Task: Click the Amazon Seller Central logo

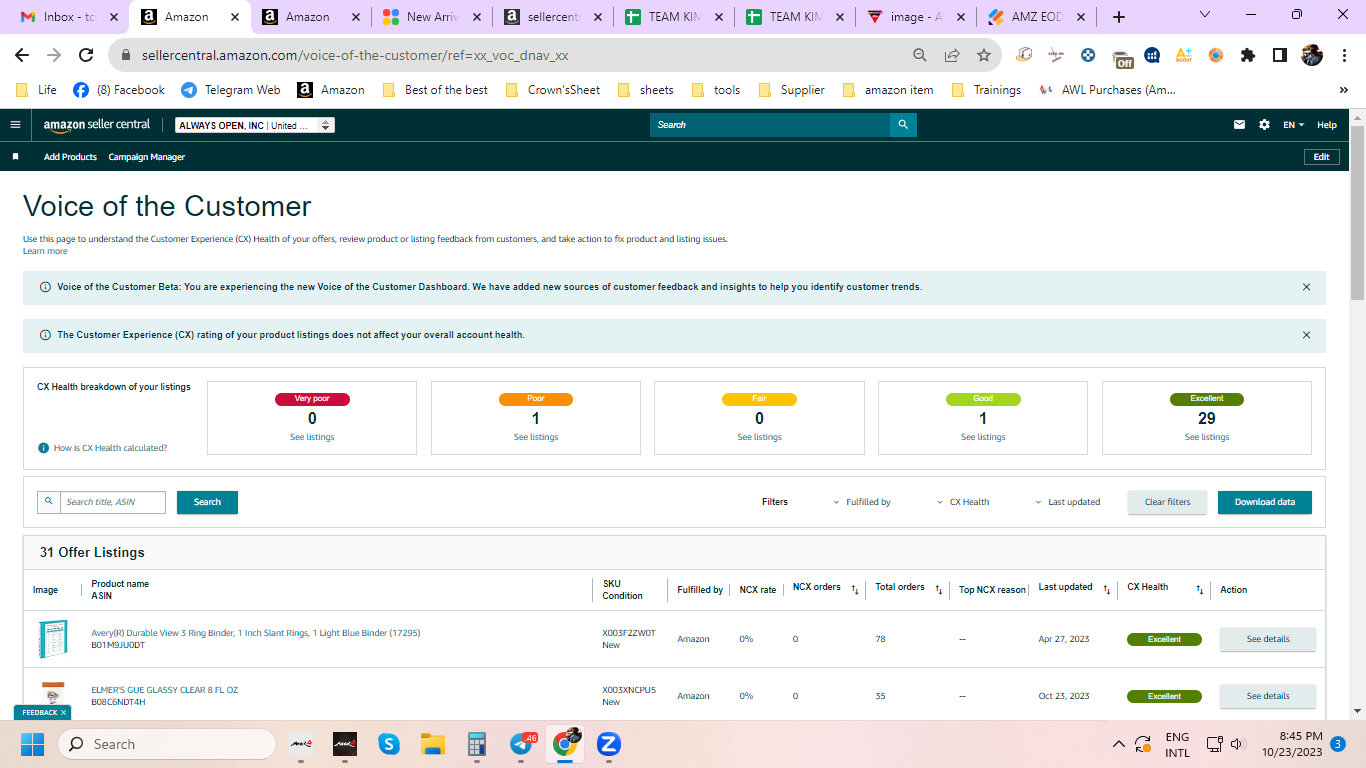Action: coord(97,125)
